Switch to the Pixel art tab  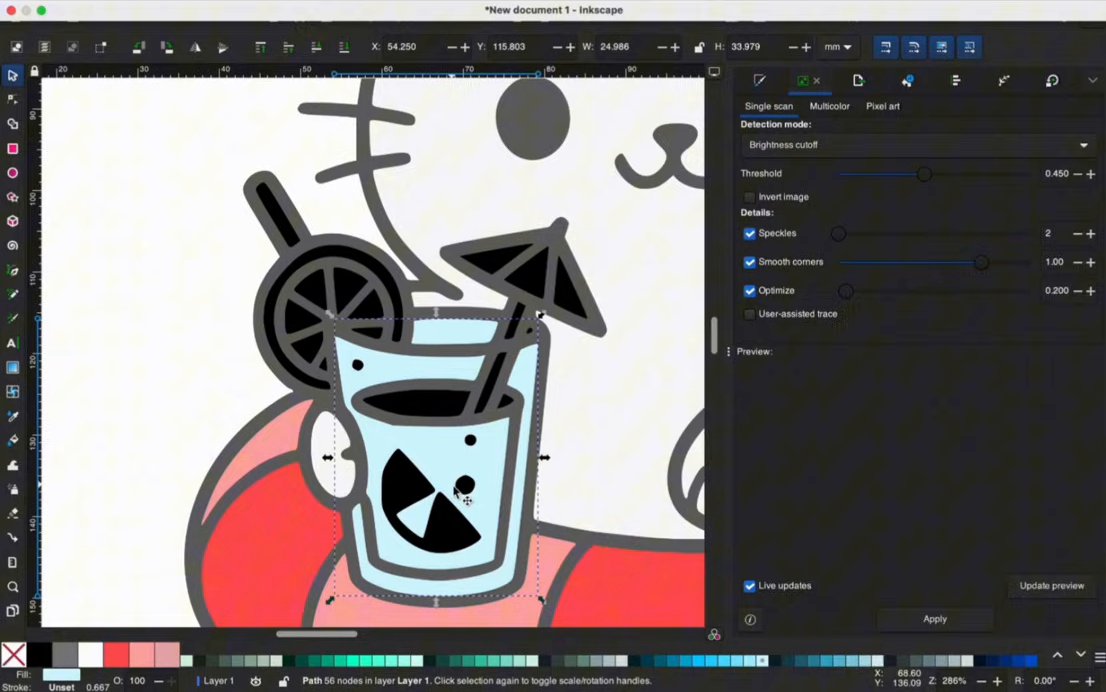882,107
